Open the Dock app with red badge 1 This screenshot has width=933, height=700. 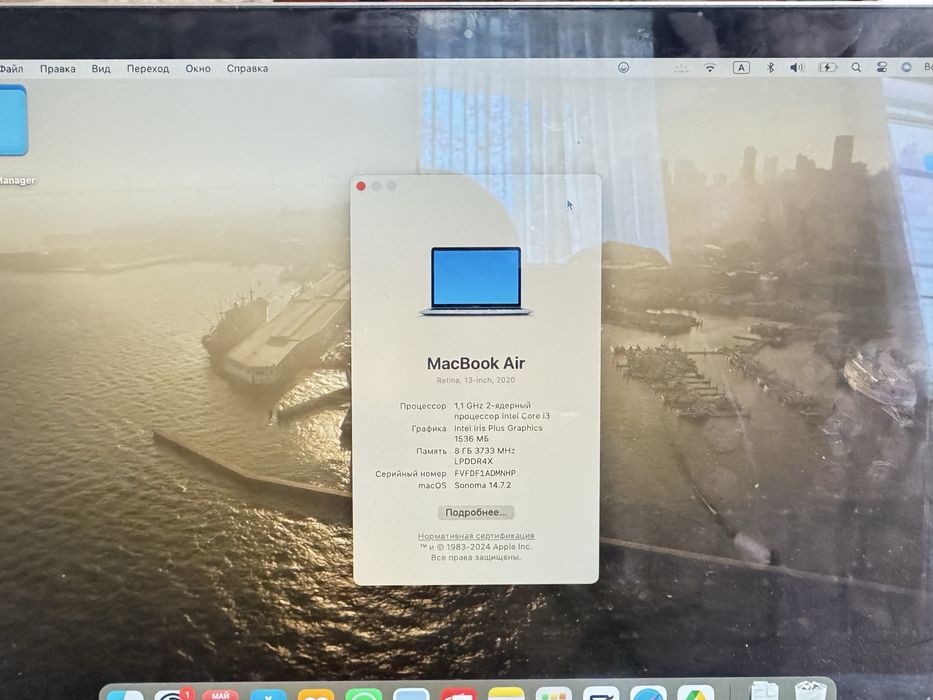pyautogui.click(x=173, y=694)
